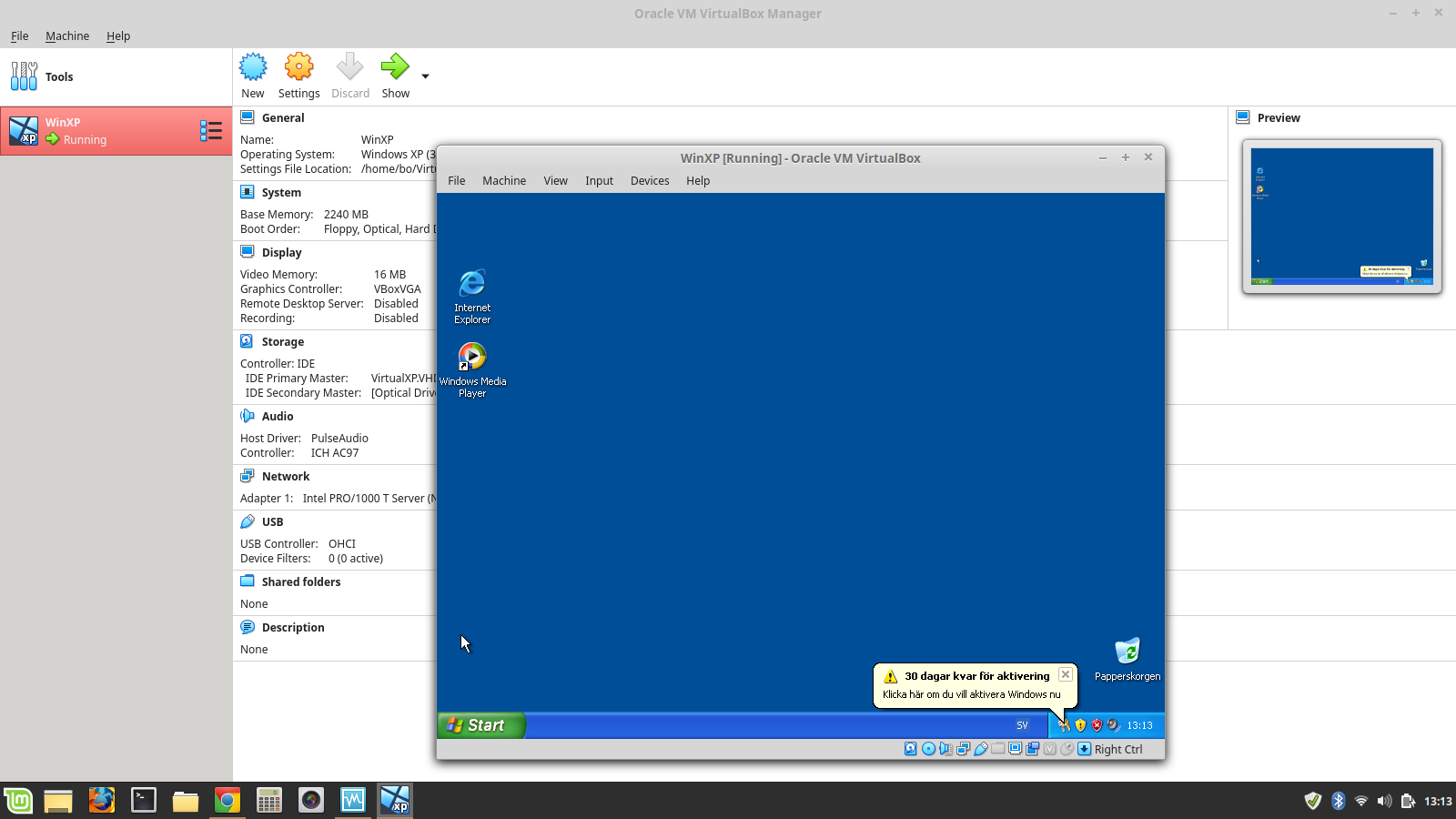This screenshot has width=1456, height=819.
Task: Open the Devices menu in VM window
Action: point(650,181)
